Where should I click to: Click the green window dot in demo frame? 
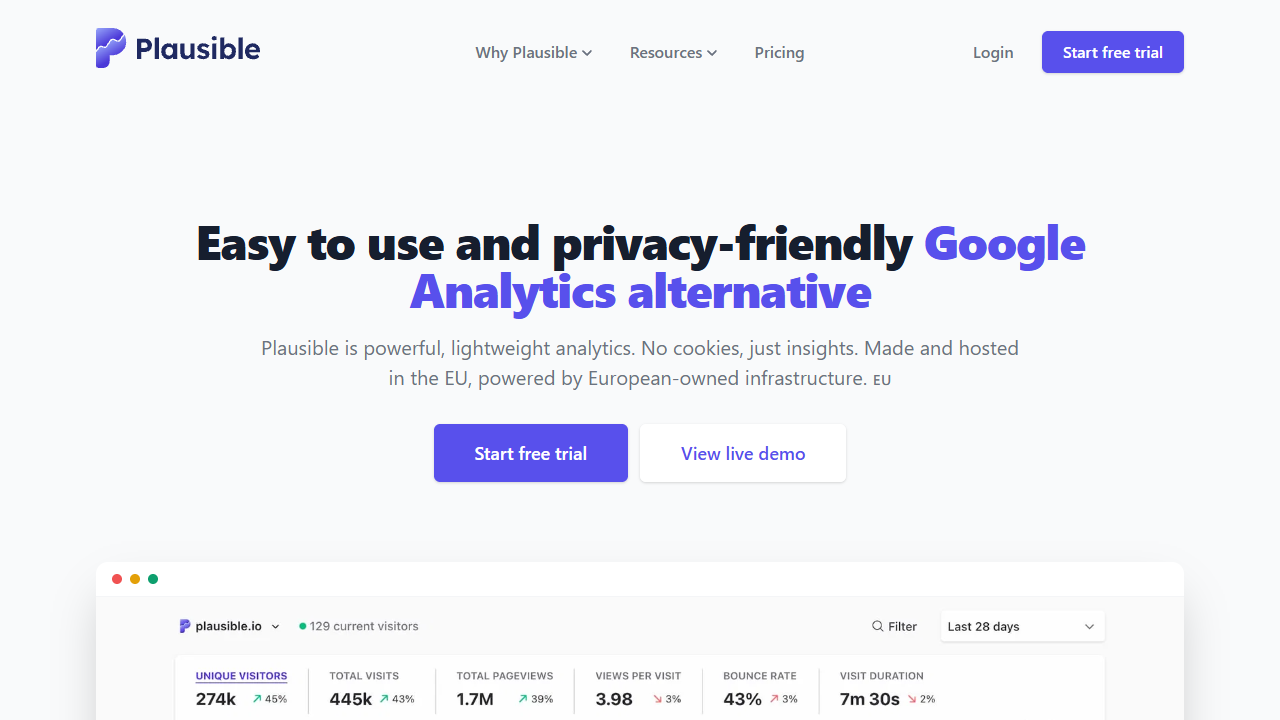point(153,579)
